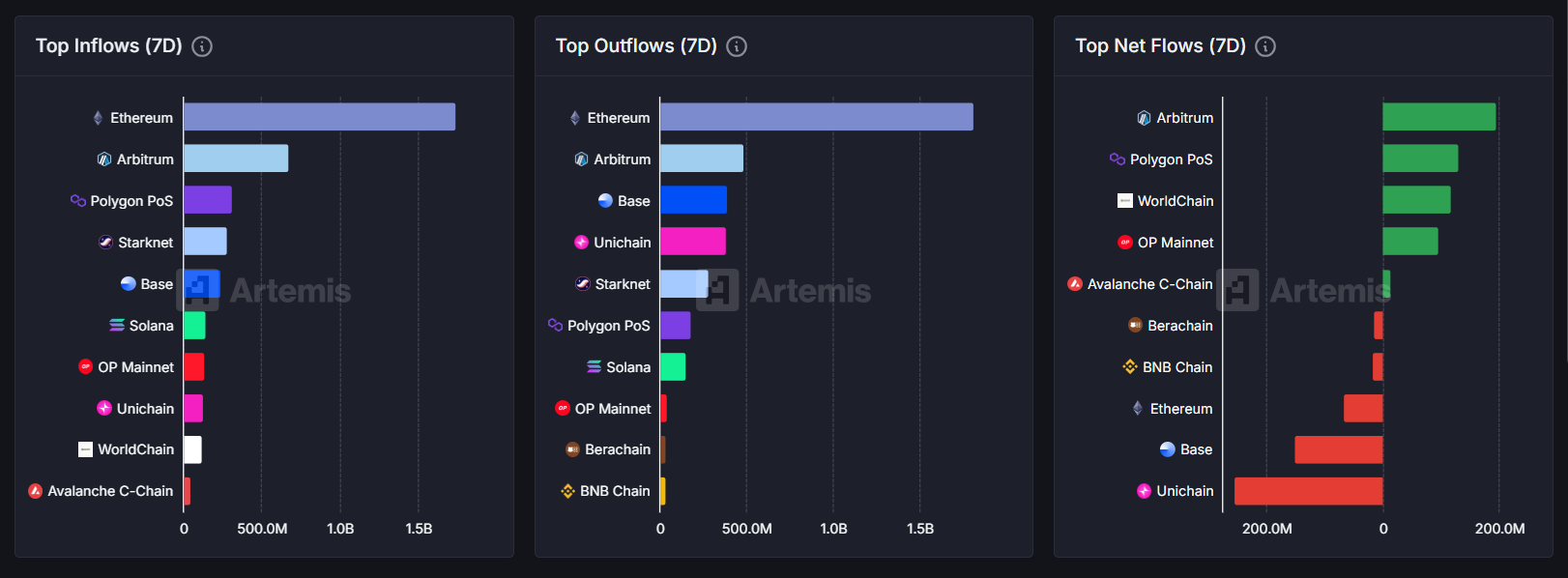This screenshot has height=578, width=1568.
Task: Click the Starknet bar in Top Inflows chart
Action: (205, 242)
